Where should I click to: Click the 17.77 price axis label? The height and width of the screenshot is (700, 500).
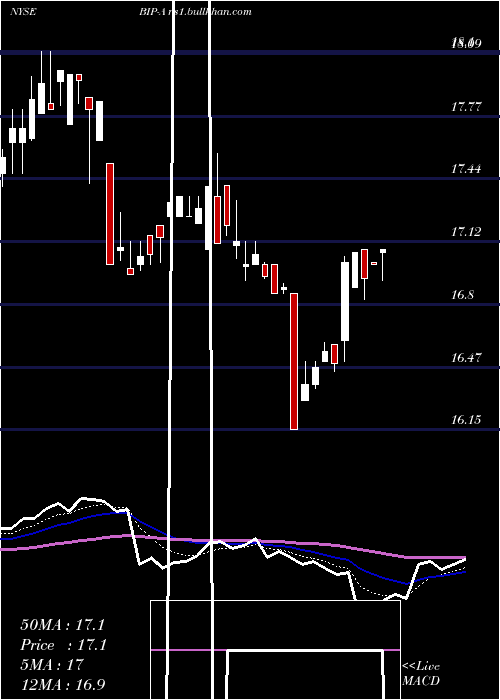[466, 107]
